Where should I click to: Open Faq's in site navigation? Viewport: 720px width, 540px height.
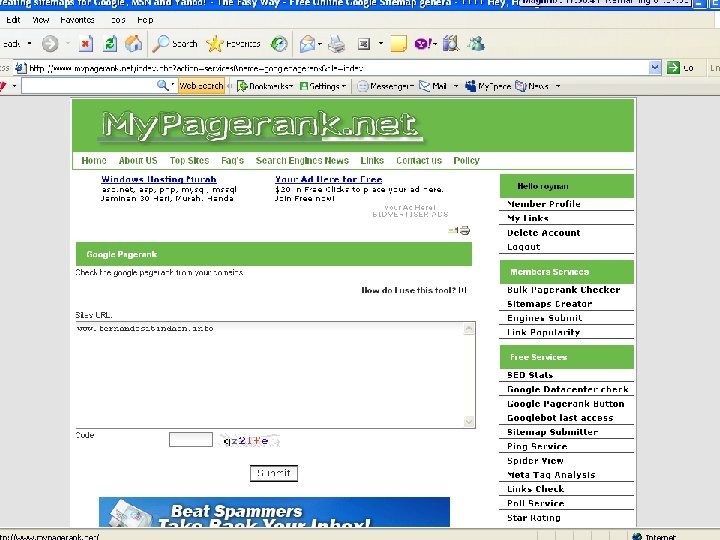coord(232,160)
